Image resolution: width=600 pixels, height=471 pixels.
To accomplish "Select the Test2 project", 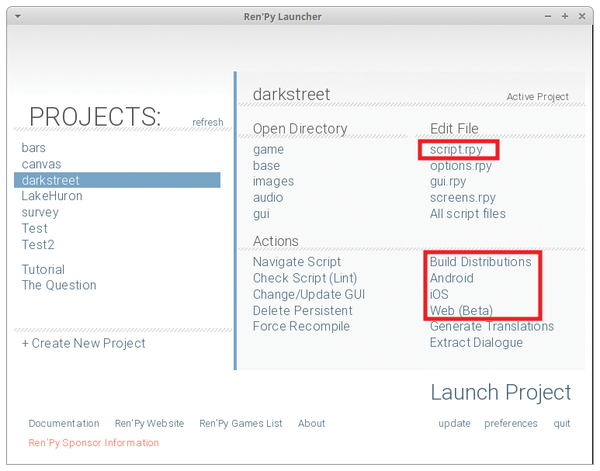I will tap(38, 244).
